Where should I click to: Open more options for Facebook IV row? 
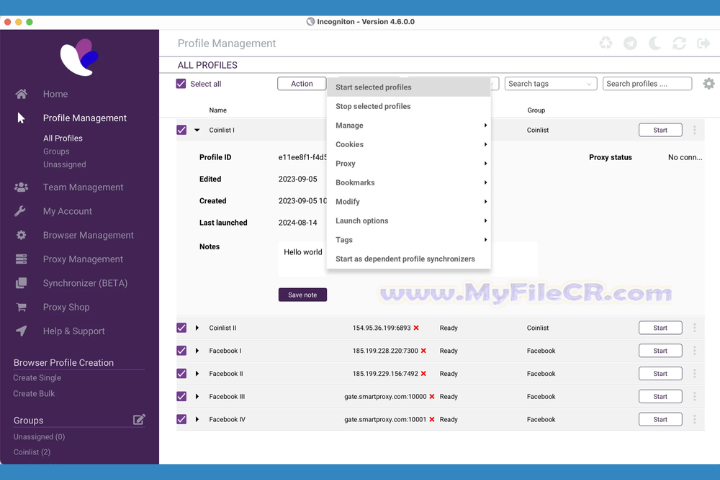[x=694, y=419]
